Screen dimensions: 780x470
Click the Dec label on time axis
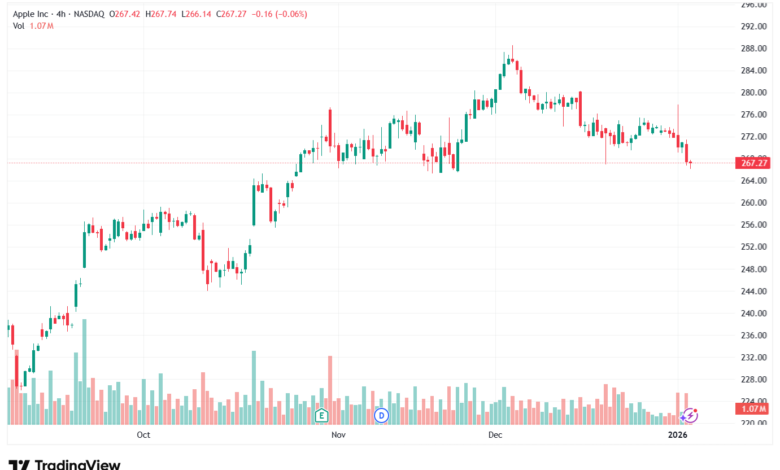(493, 435)
